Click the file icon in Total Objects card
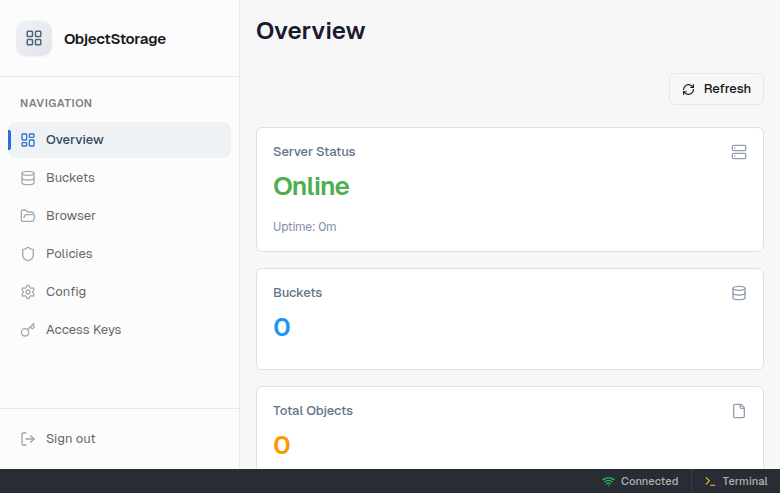The width and height of the screenshot is (780, 493). pyautogui.click(x=739, y=411)
